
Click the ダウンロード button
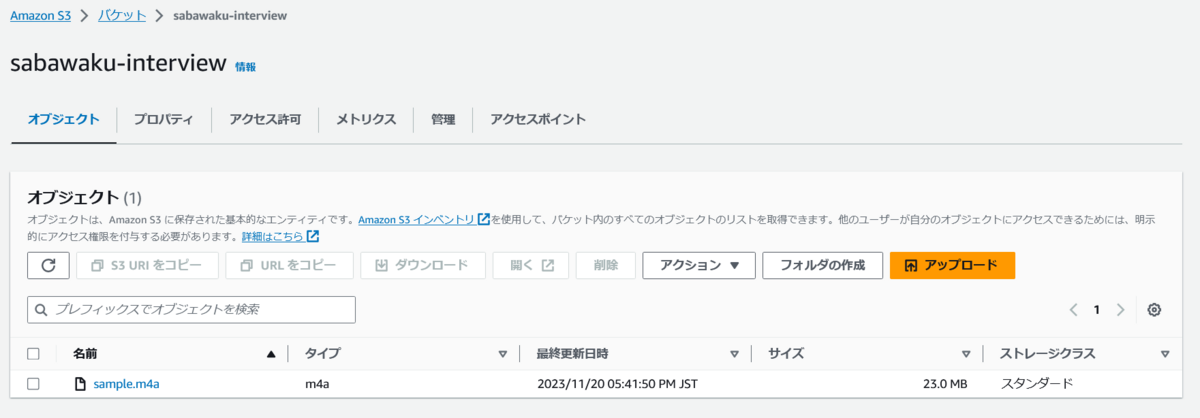click(422, 265)
